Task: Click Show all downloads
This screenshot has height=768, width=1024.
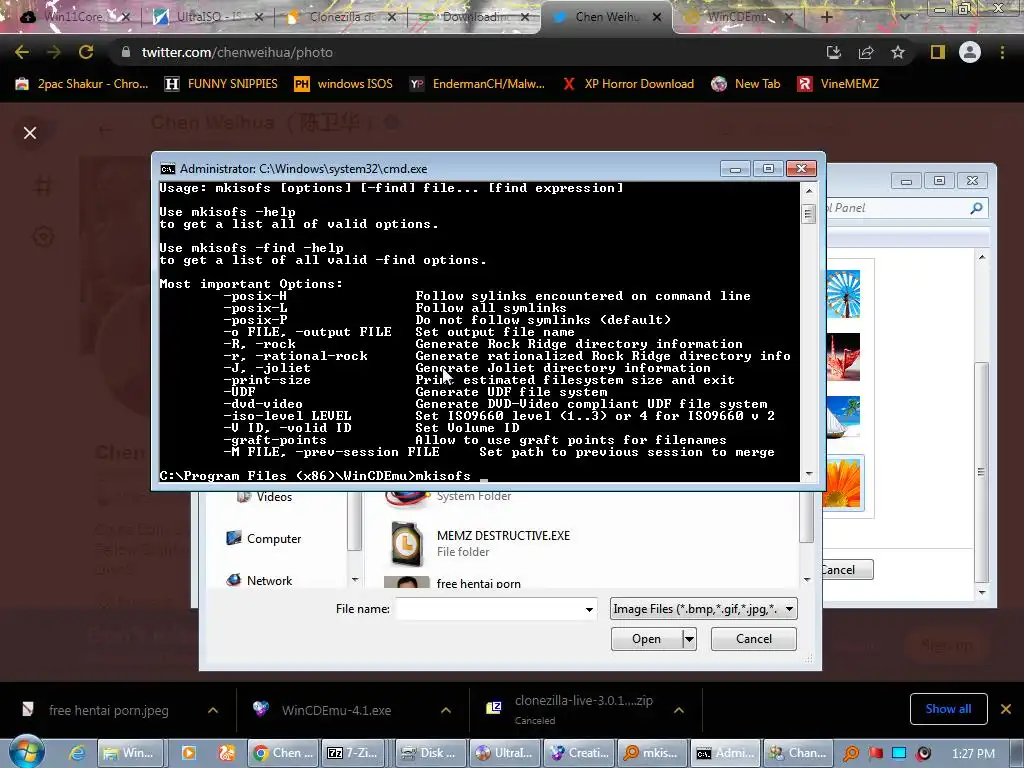Action: [948, 709]
